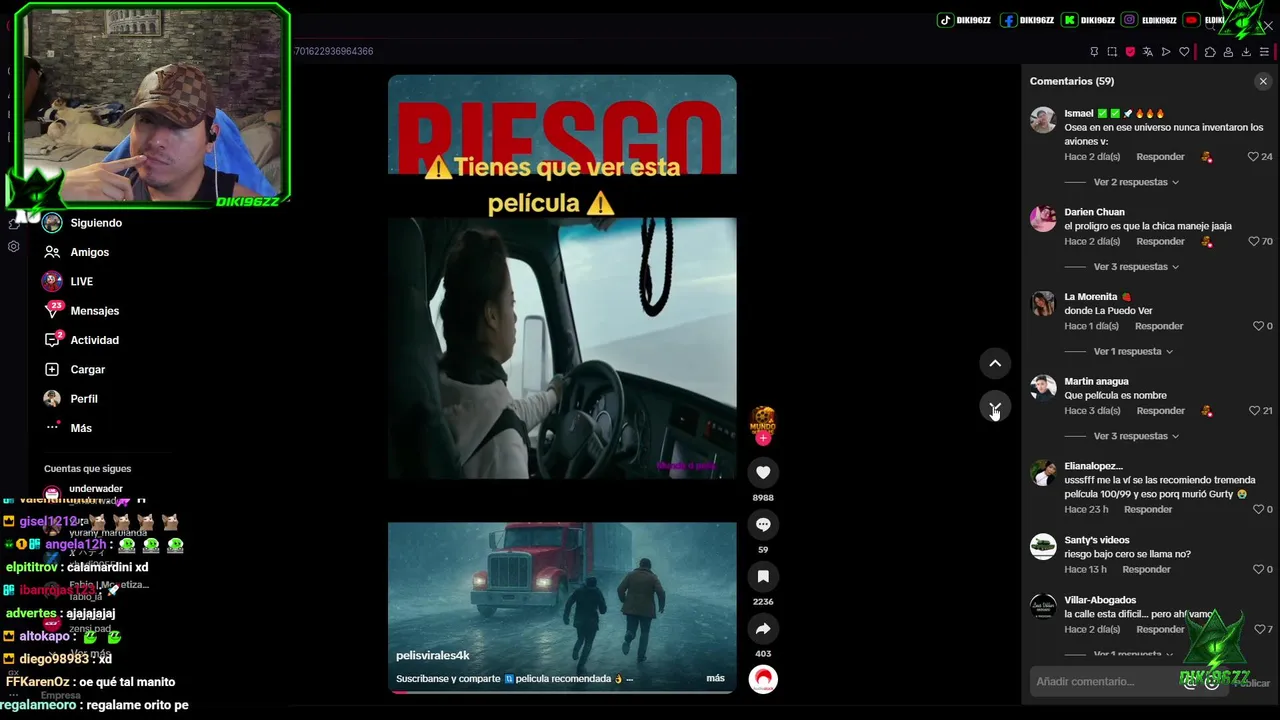The height and width of the screenshot is (720, 1280).
Task: Open the spinning sound disc icon
Action: coord(763,679)
